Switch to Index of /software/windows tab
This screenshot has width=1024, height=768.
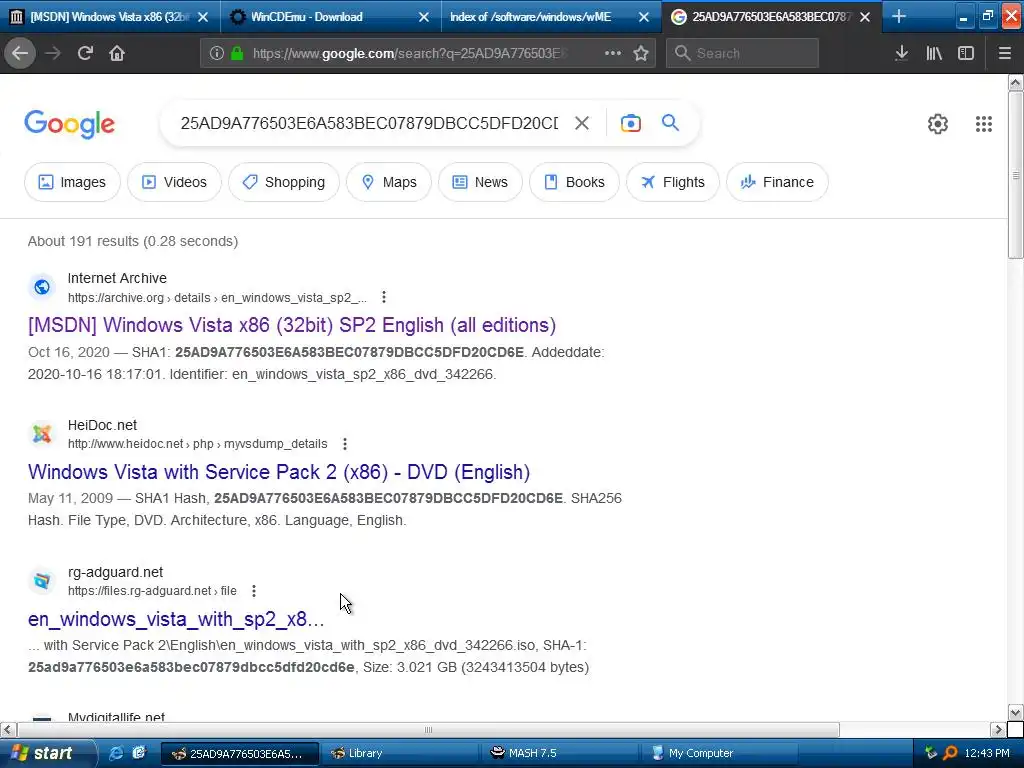pyautogui.click(x=551, y=17)
